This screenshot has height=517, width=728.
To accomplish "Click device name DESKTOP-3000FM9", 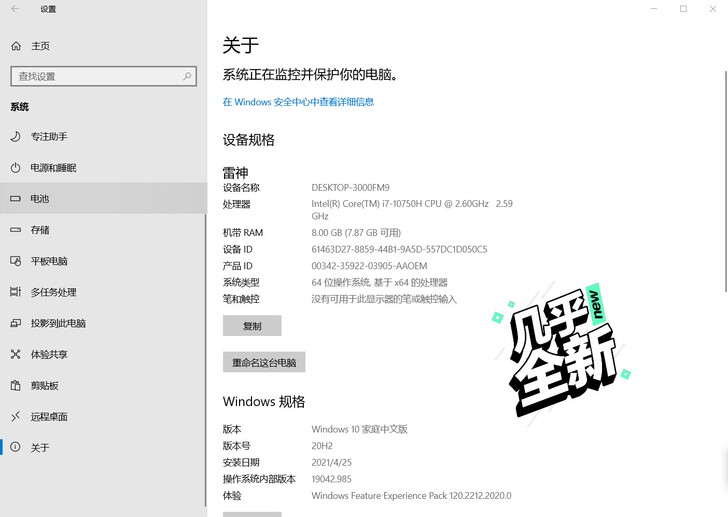I will pos(351,187).
